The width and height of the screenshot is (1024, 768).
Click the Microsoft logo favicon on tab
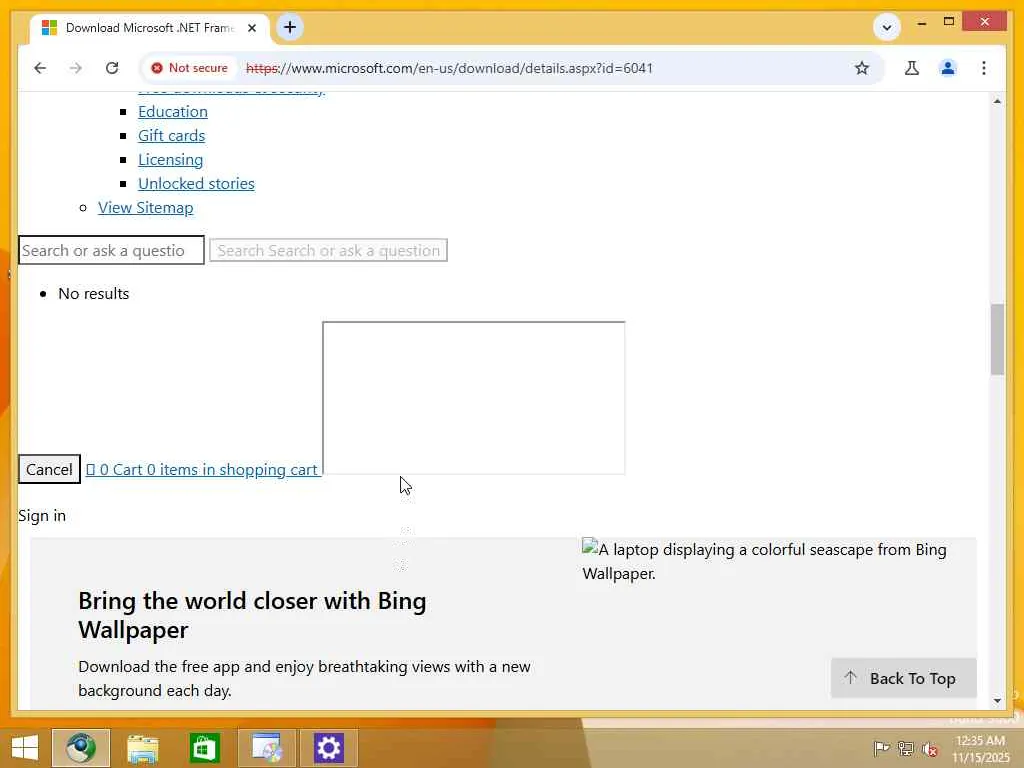49,28
